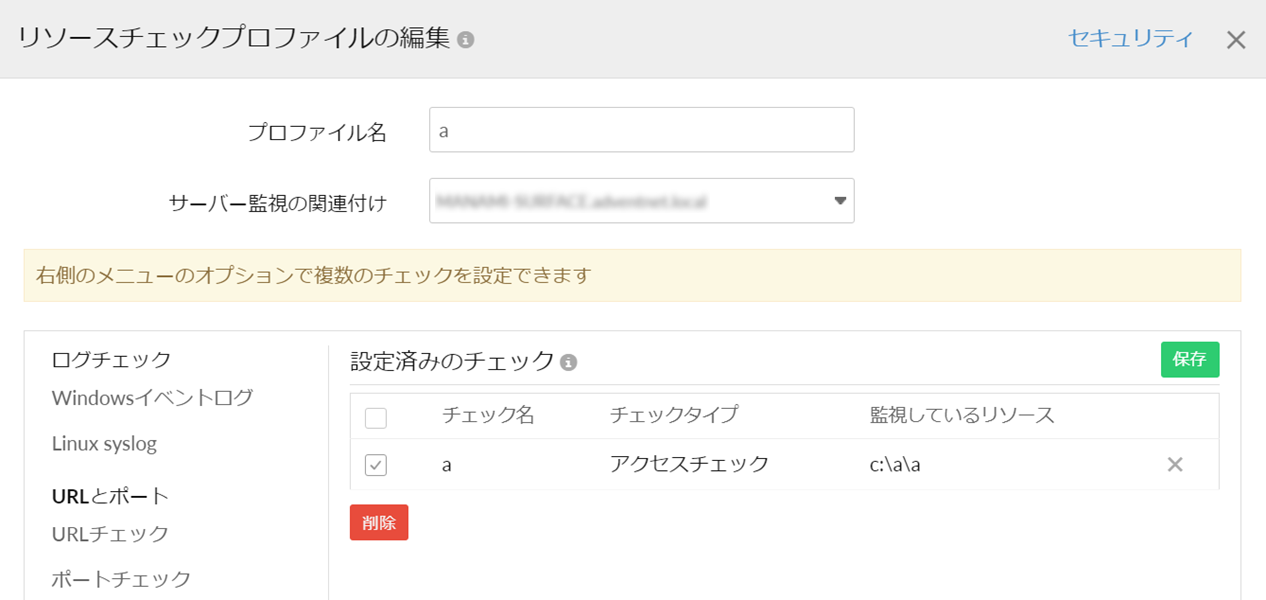Uncheck the checkbox for check "a"

(x=376, y=465)
